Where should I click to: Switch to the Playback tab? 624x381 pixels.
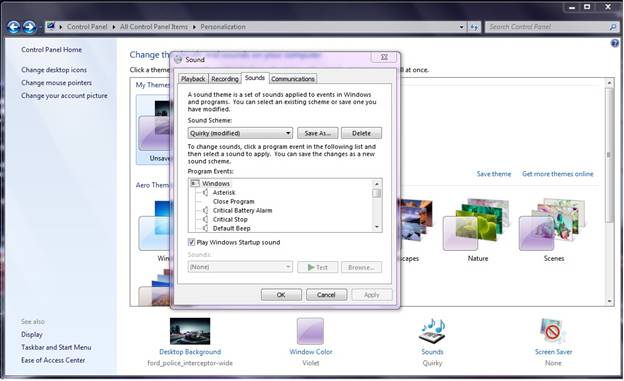click(x=193, y=79)
